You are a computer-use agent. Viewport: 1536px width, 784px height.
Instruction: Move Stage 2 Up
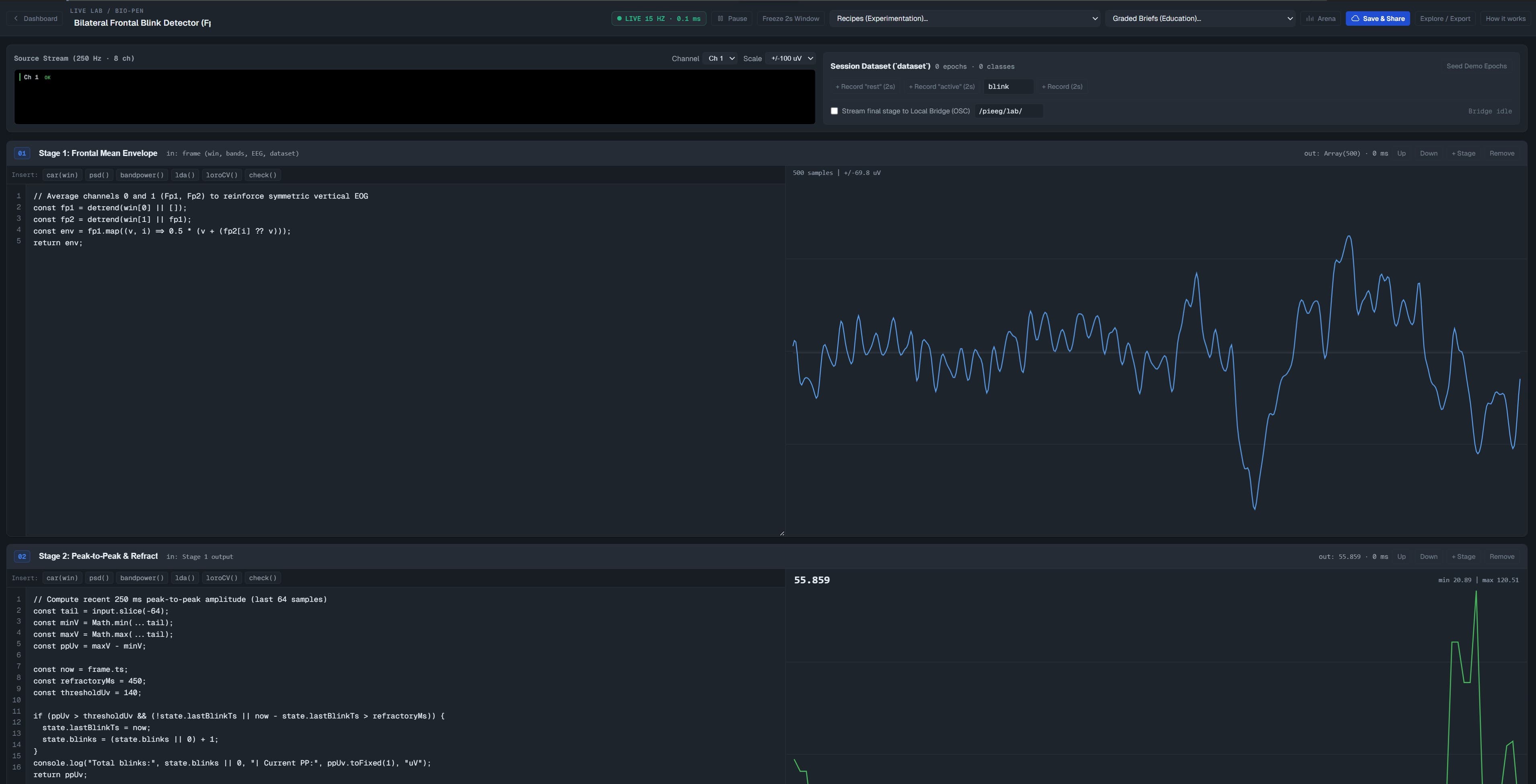tap(1401, 556)
